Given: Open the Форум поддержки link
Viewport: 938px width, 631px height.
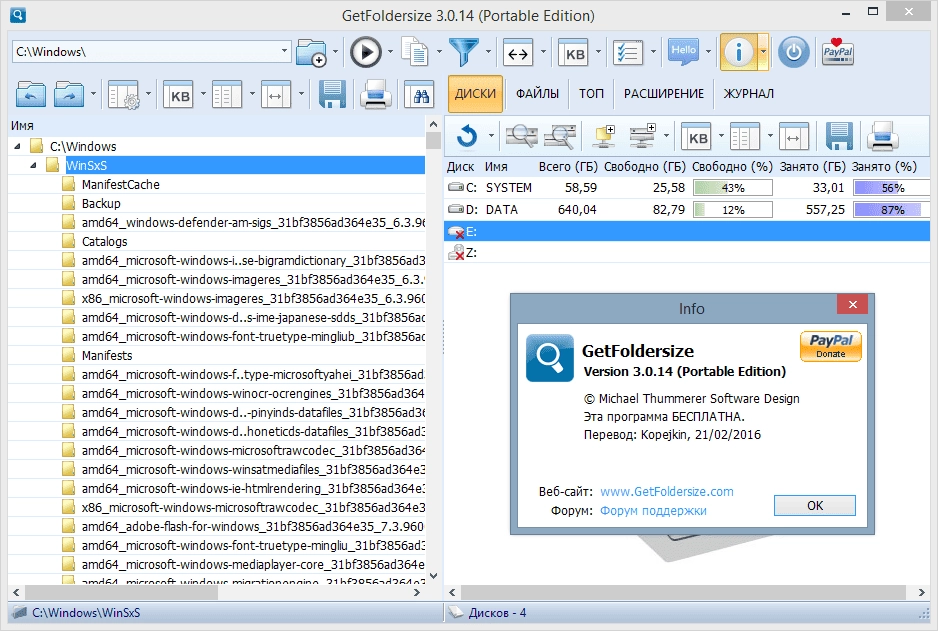Looking at the screenshot, I should pos(653,511).
